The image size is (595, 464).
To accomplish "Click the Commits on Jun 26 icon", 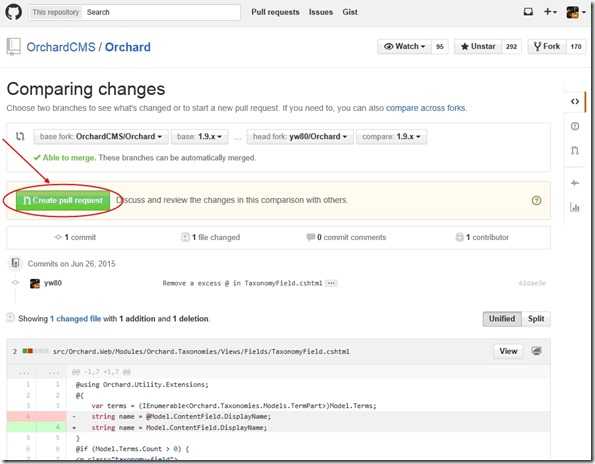I will [15, 263].
